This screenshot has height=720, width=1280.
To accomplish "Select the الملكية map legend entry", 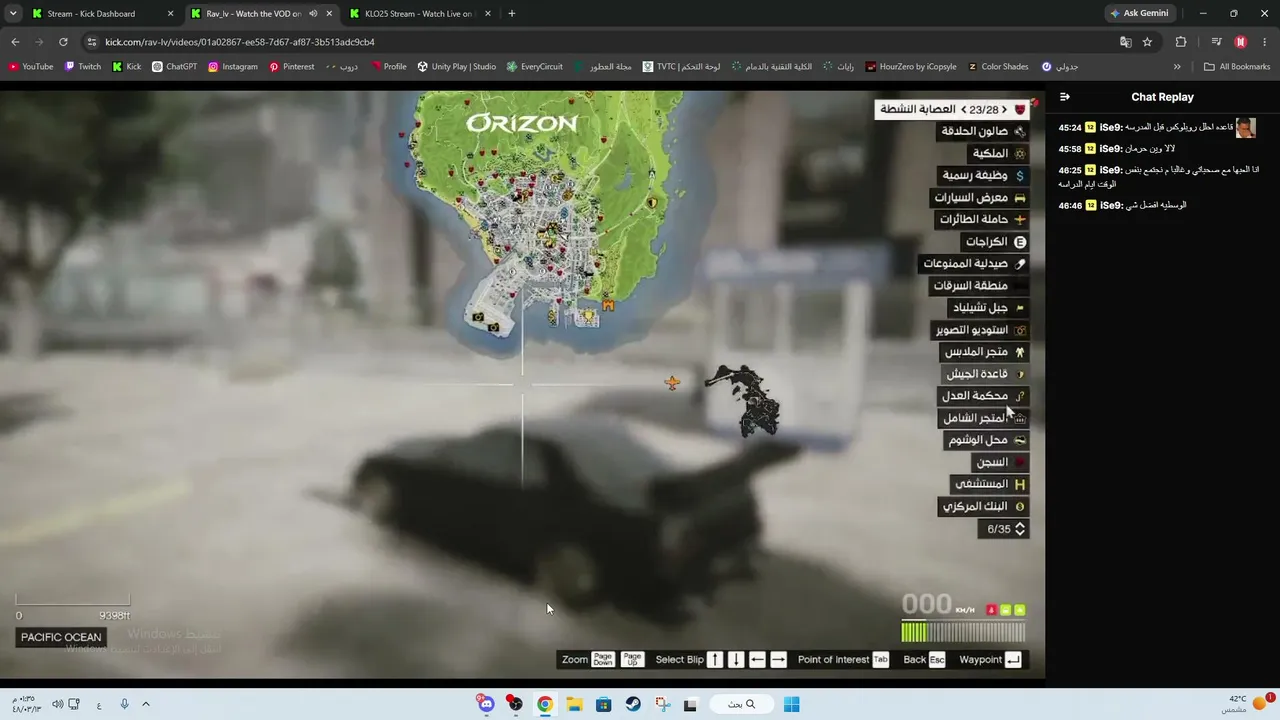I will 998,153.
